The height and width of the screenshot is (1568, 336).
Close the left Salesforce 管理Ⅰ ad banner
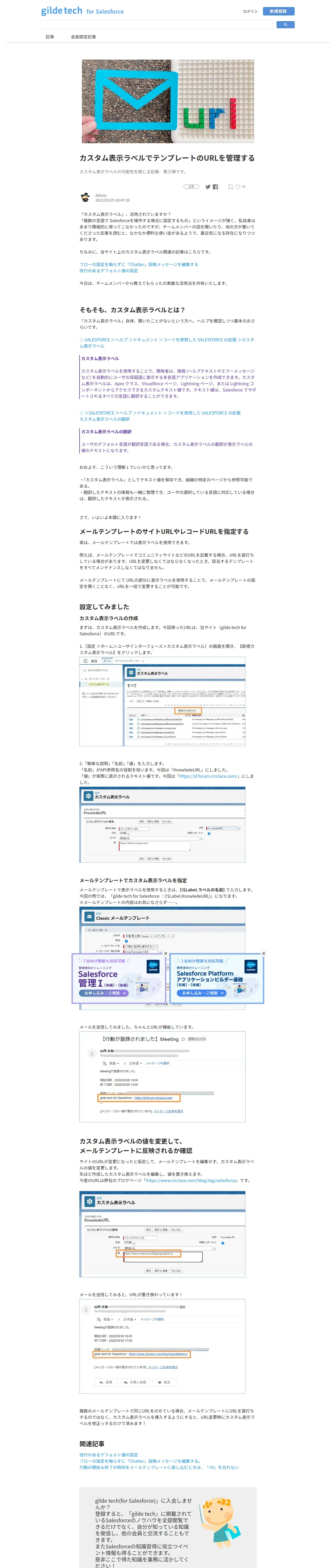[165, 953]
